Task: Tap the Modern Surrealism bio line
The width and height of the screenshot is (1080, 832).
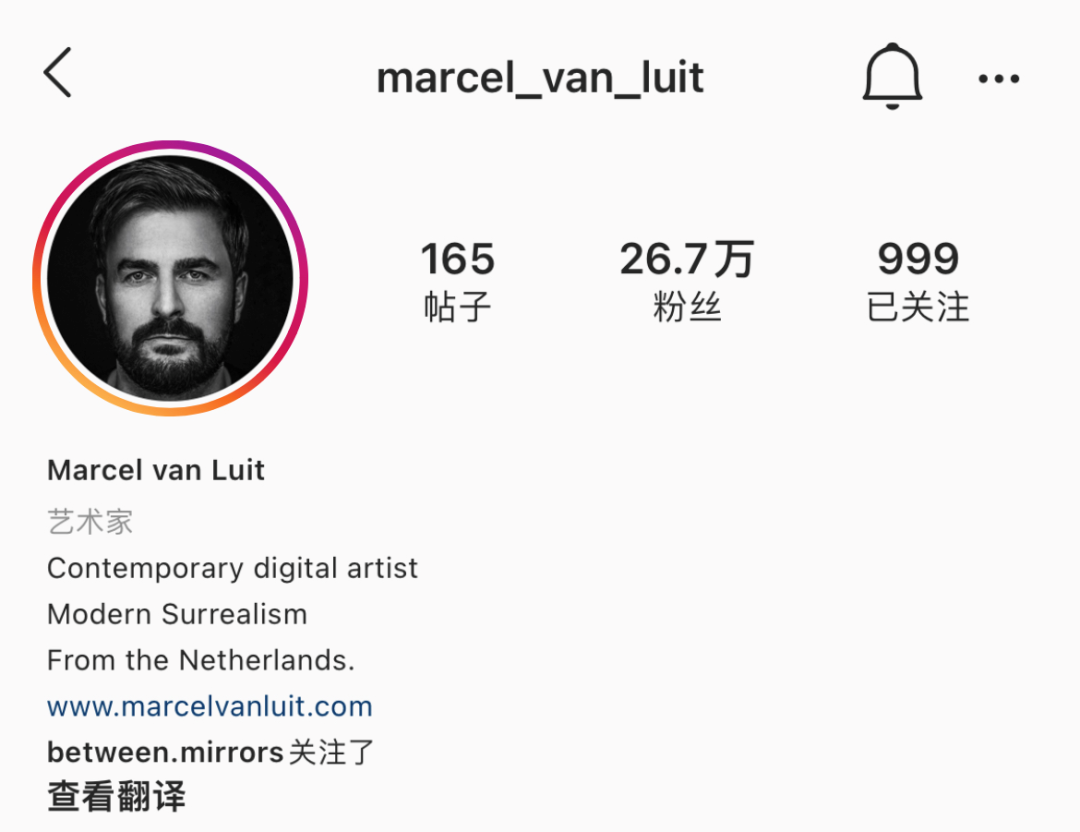Action: pos(177,614)
